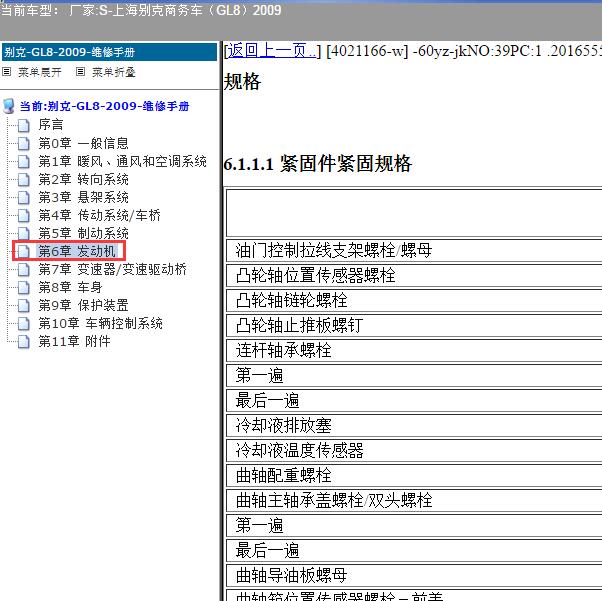Click the page icon beside 第9章 保护装置
Viewport: 602px width, 601px height.
tap(23, 305)
